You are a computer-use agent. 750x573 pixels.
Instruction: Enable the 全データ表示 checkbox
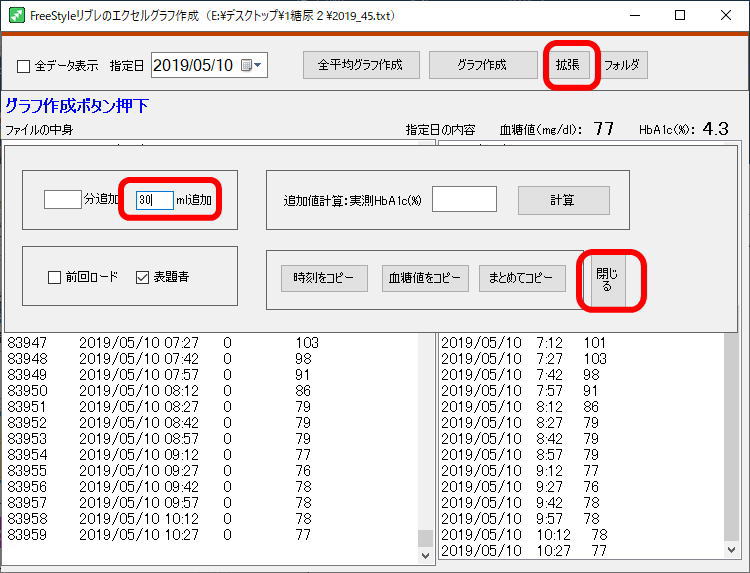(x=24, y=66)
